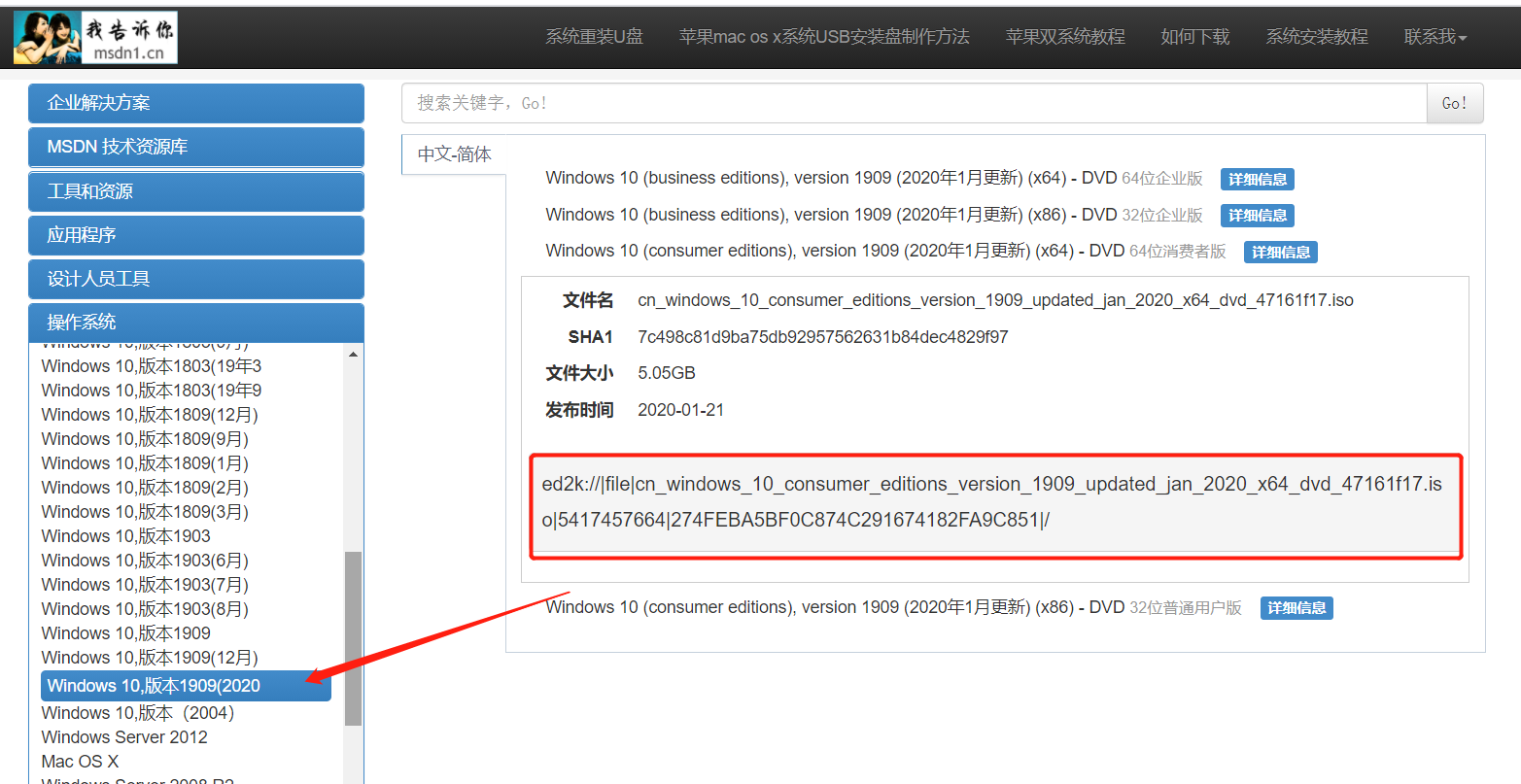Select Windows 10,版本1809(9月) item
Image resolution: width=1521 pixels, height=784 pixels.
(x=145, y=439)
